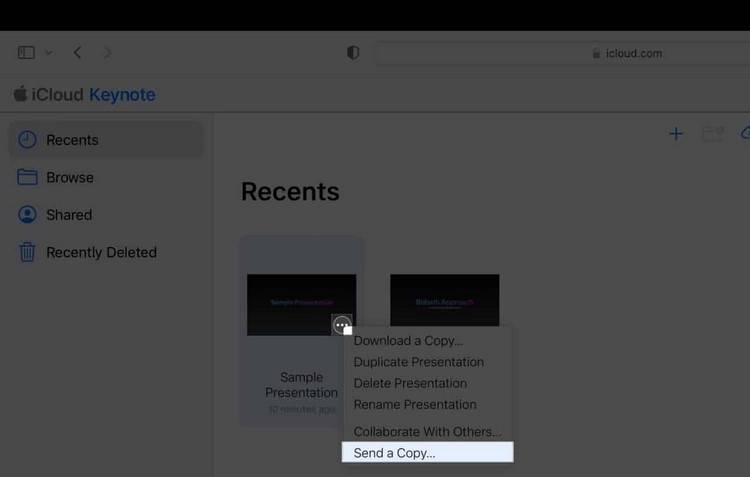Click the new folder icon
Viewport: 750px width, 477px height.
point(713,133)
